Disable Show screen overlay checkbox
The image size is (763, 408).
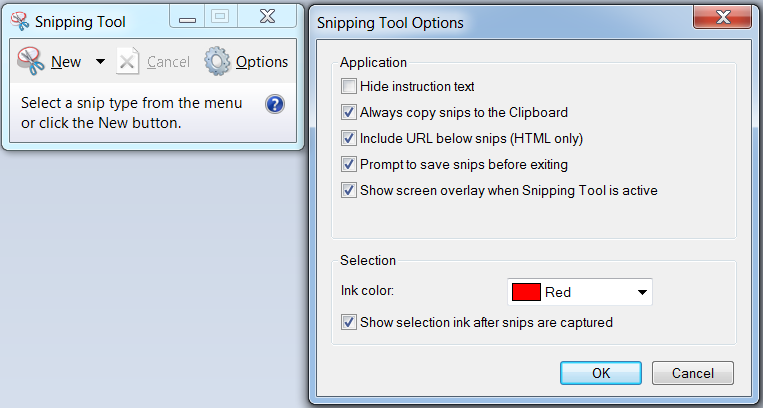(x=349, y=190)
